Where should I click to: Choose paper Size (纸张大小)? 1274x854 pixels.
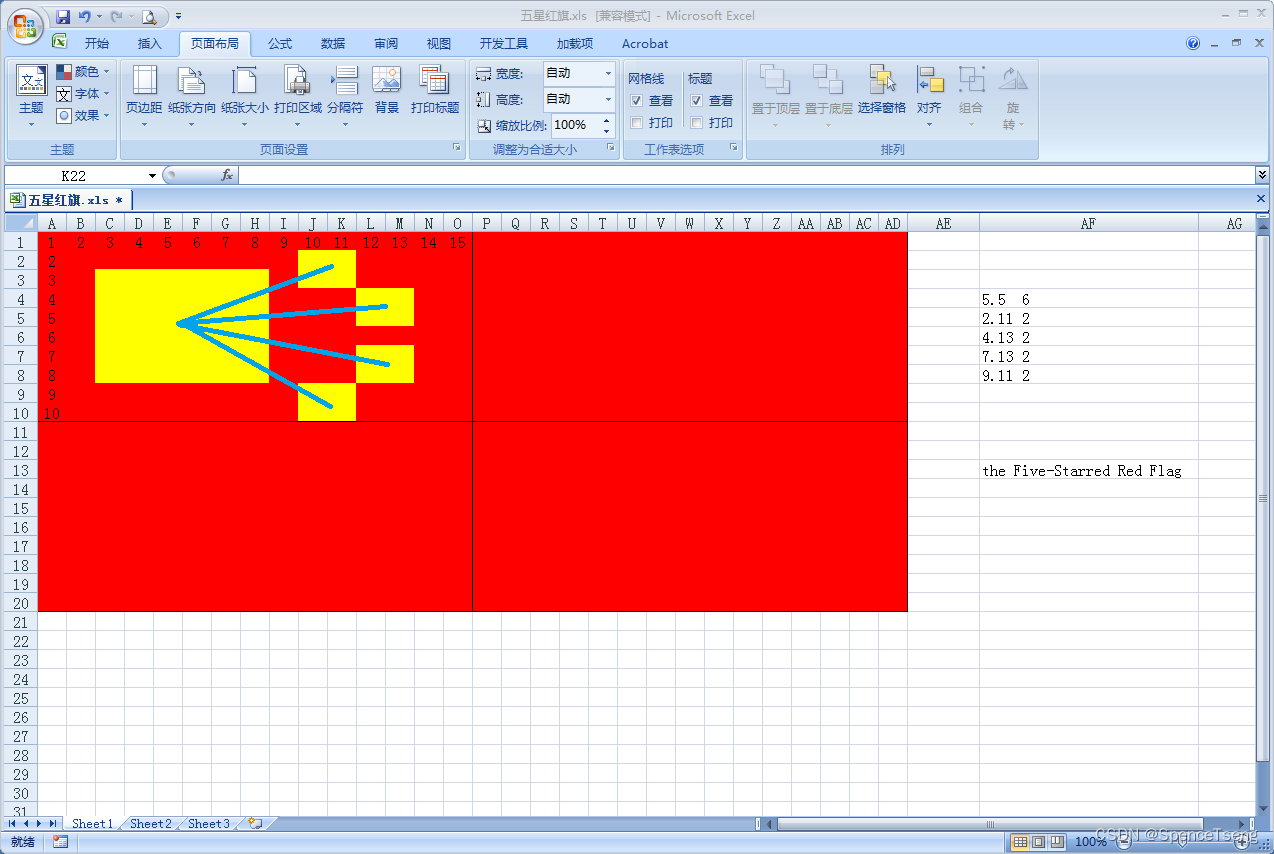click(x=244, y=97)
